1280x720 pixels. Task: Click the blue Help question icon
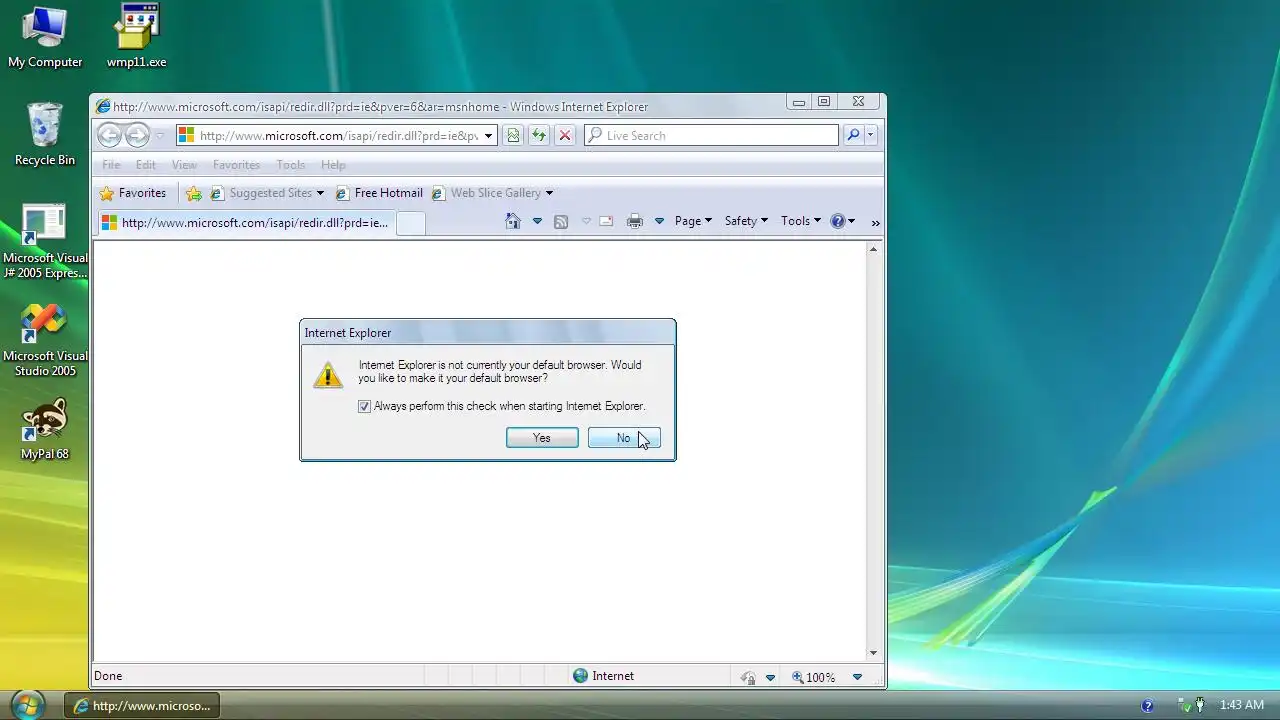click(x=838, y=221)
